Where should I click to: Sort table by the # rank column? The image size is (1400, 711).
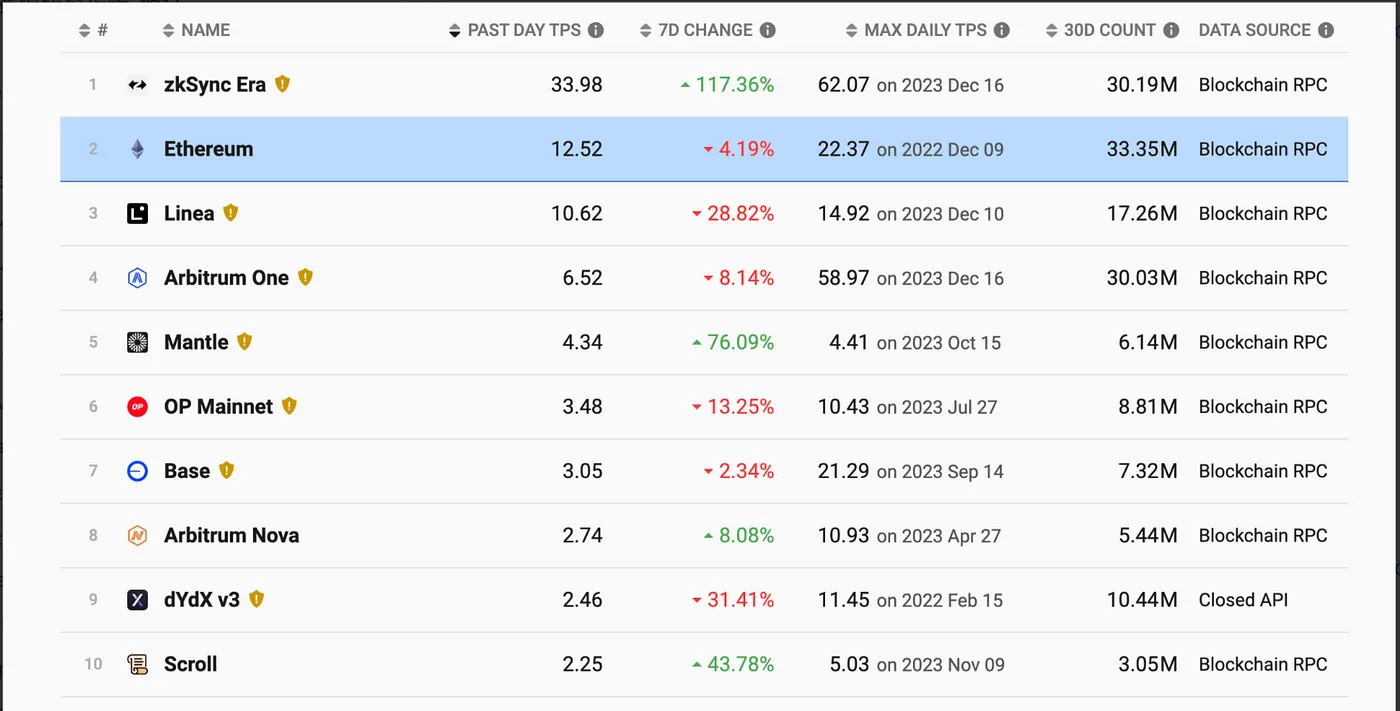click(93, 31)
